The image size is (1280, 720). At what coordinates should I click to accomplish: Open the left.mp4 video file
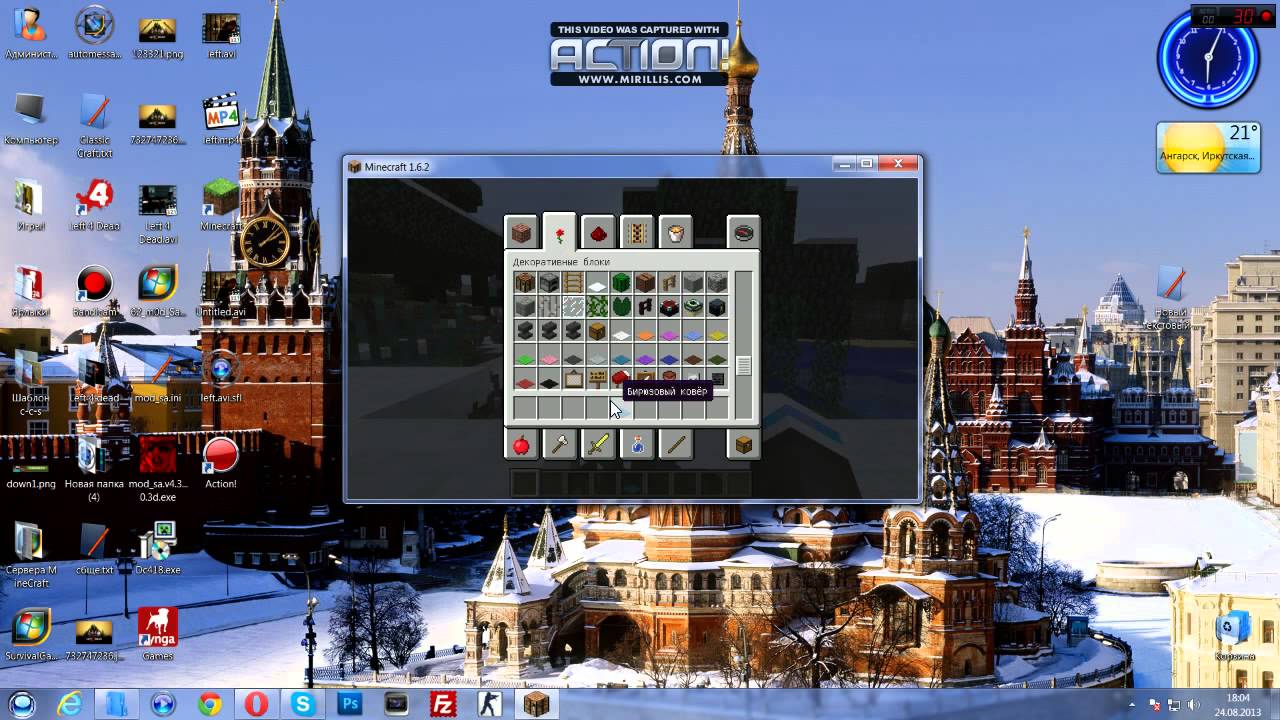221,119
